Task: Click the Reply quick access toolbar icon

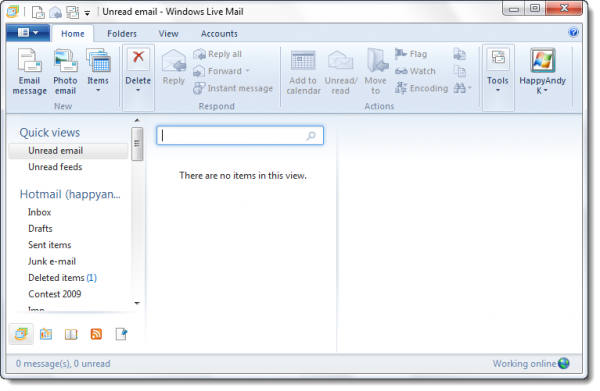Action: (x=55, y=12)
